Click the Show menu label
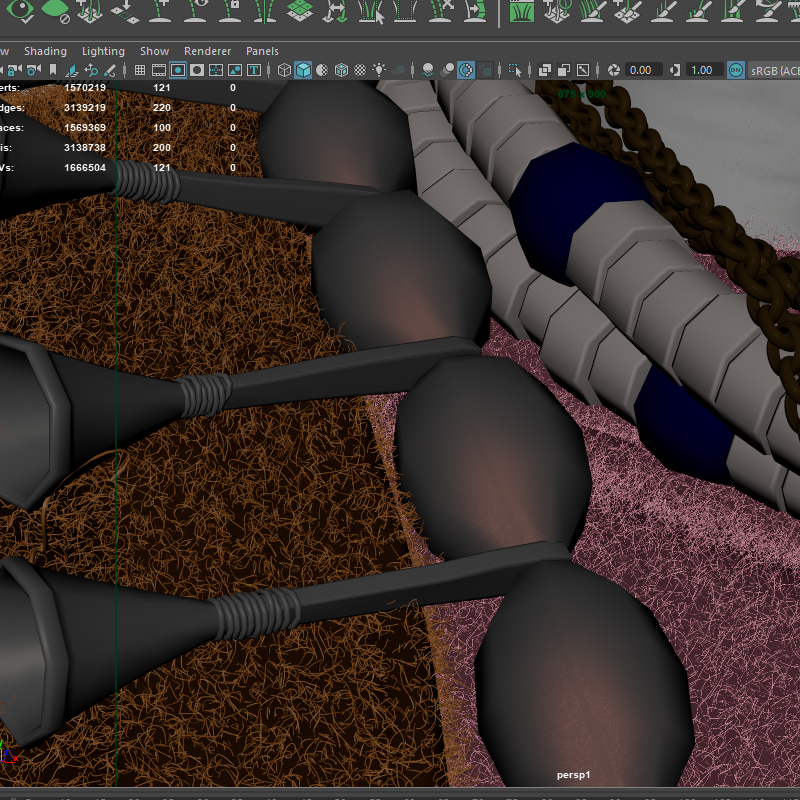800x800 pixels. tap(154, 51)
